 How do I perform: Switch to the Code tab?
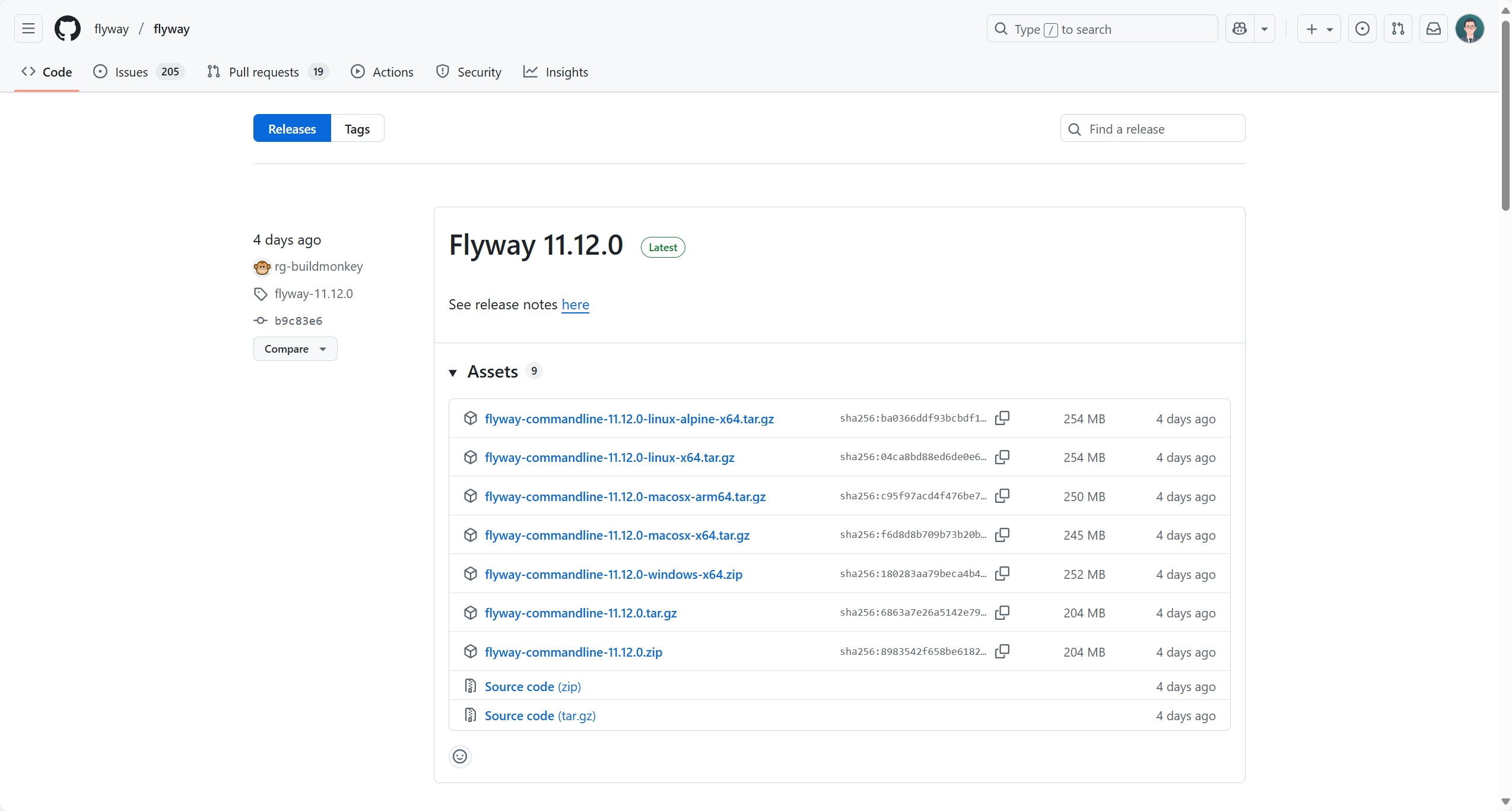point(47,72)
